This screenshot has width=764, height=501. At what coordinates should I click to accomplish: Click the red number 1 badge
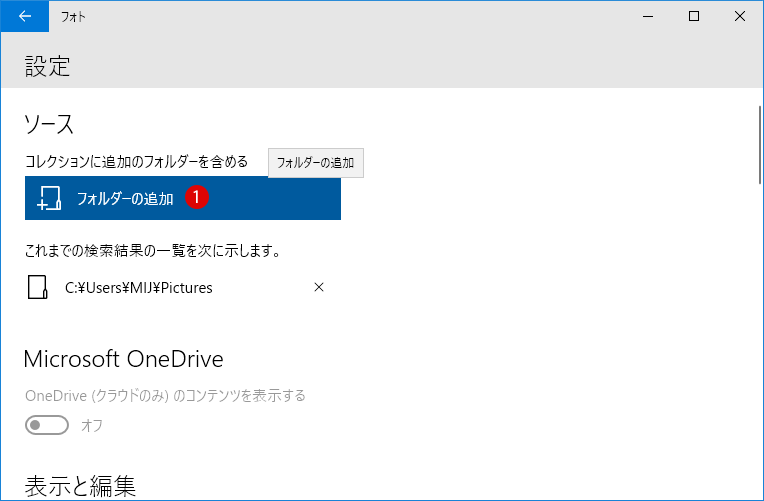tap(196, 197)
